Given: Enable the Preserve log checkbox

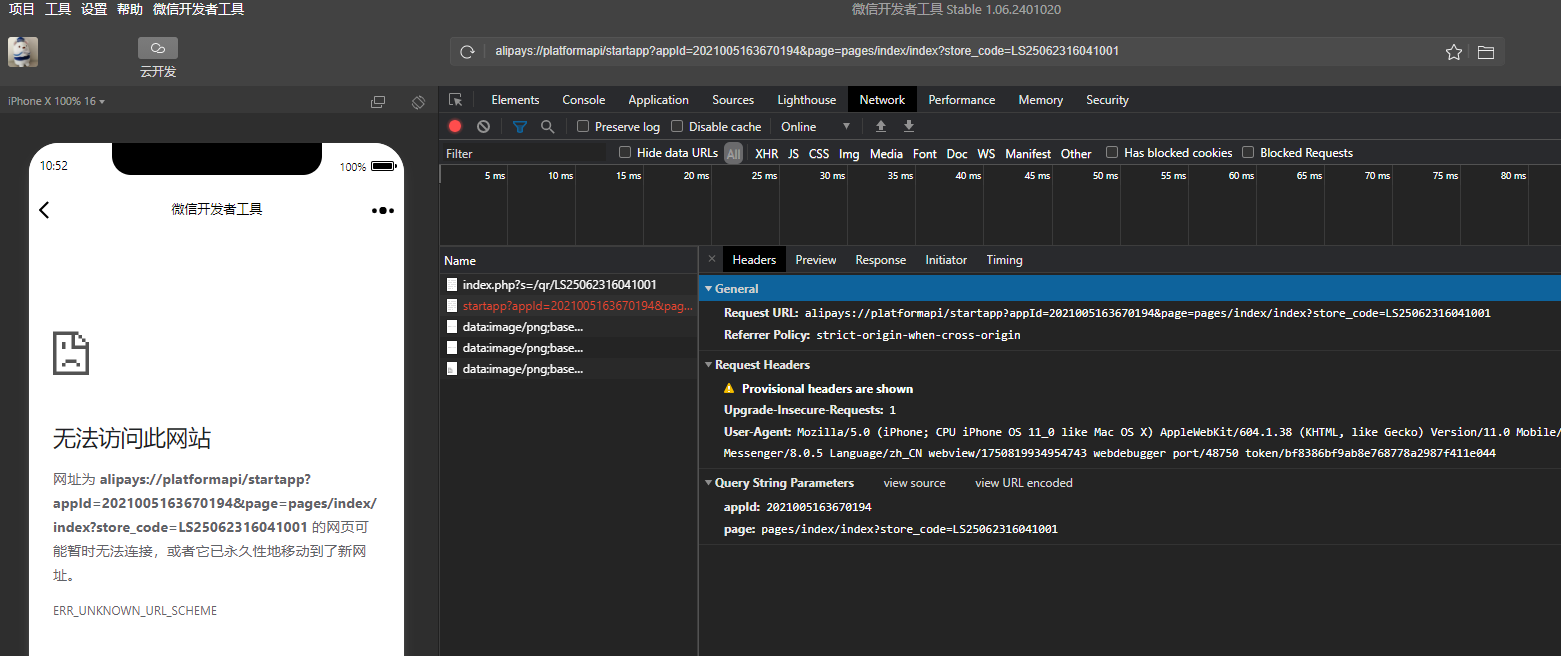Looking at the screenshot, I should pyautogui.click(x=583, y=127).
